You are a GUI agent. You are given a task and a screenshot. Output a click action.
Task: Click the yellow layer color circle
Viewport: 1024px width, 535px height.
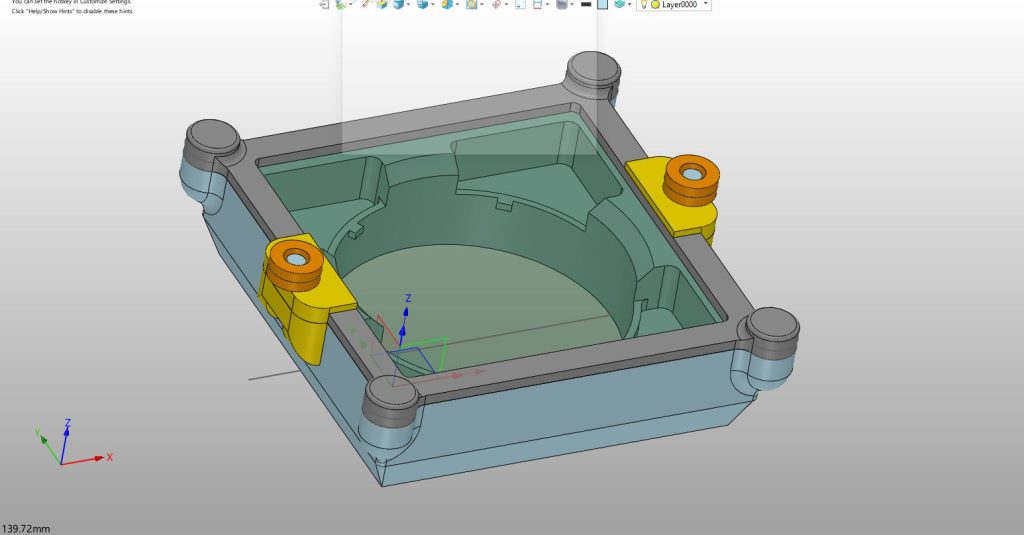(x=655, y=4)
